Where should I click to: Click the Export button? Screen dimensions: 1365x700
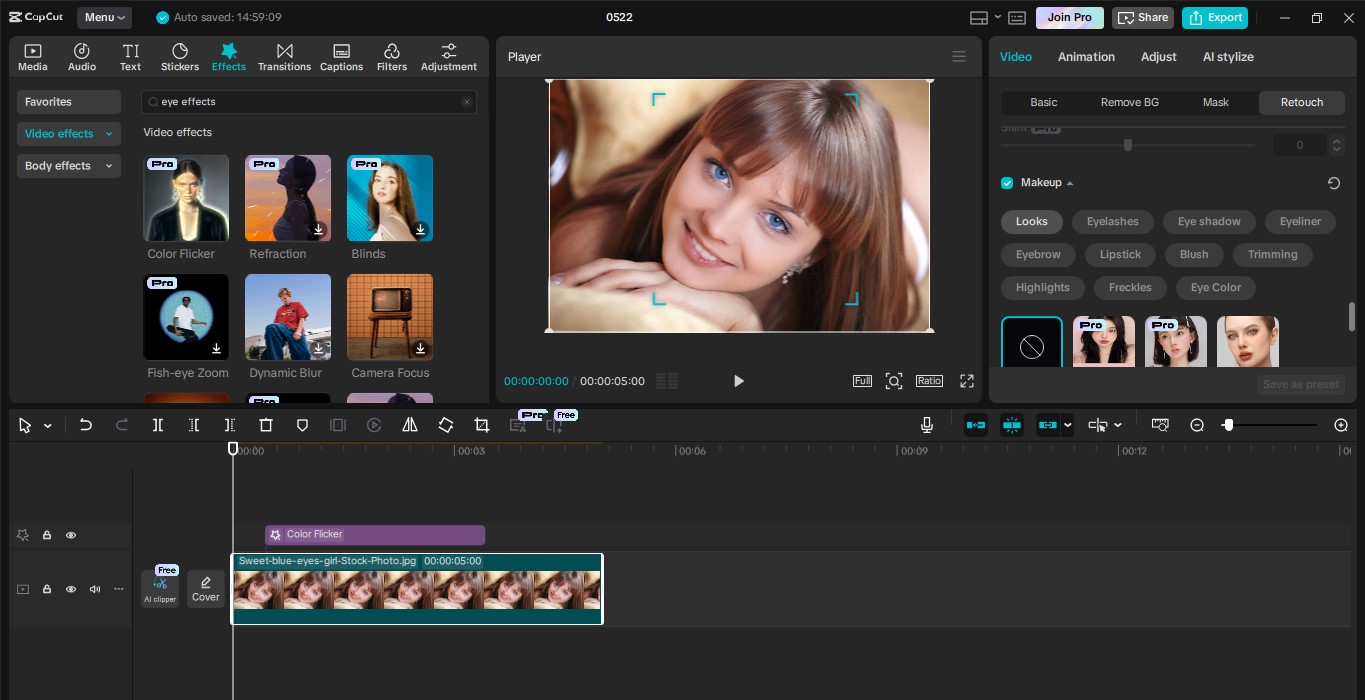1215,17
